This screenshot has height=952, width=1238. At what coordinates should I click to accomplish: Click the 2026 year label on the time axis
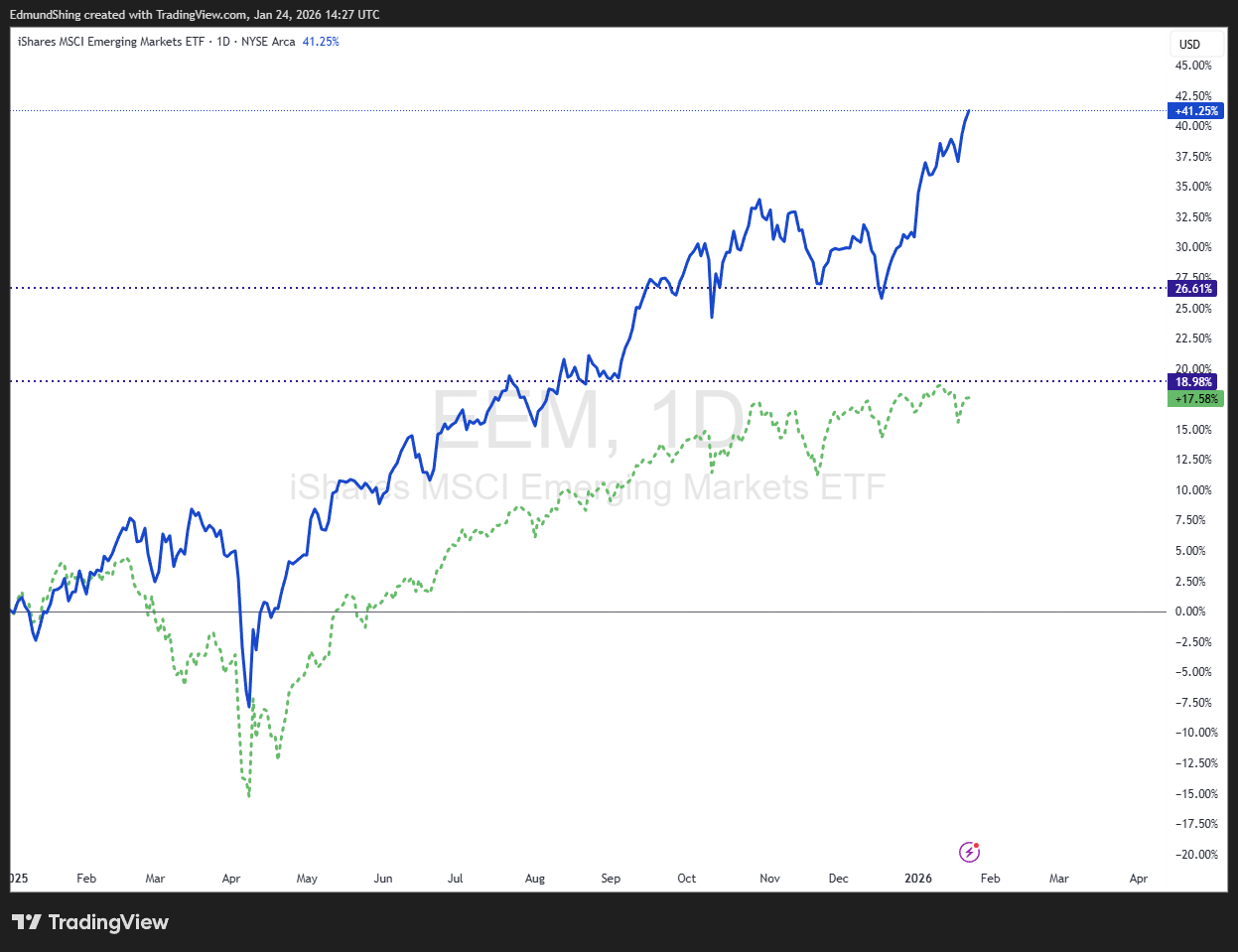coord(918,879)
